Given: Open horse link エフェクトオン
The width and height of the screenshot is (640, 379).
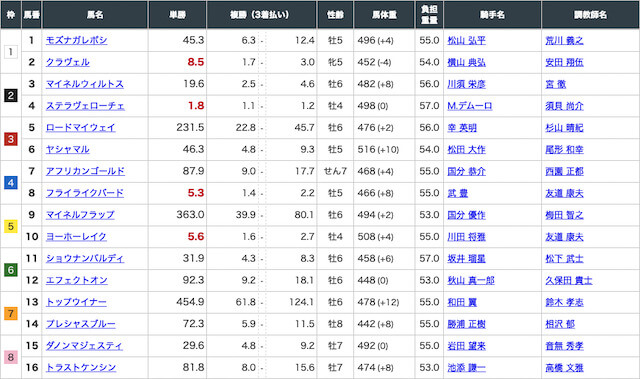Looking at the screenshot, I should point(76,281).
